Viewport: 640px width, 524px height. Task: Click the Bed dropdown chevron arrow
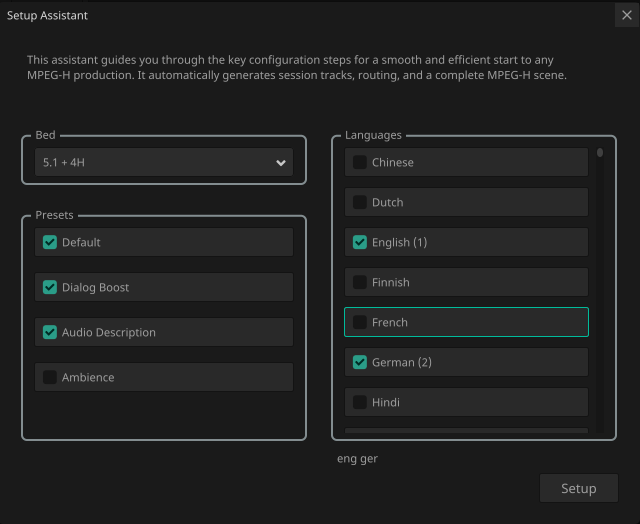point(281,163)
